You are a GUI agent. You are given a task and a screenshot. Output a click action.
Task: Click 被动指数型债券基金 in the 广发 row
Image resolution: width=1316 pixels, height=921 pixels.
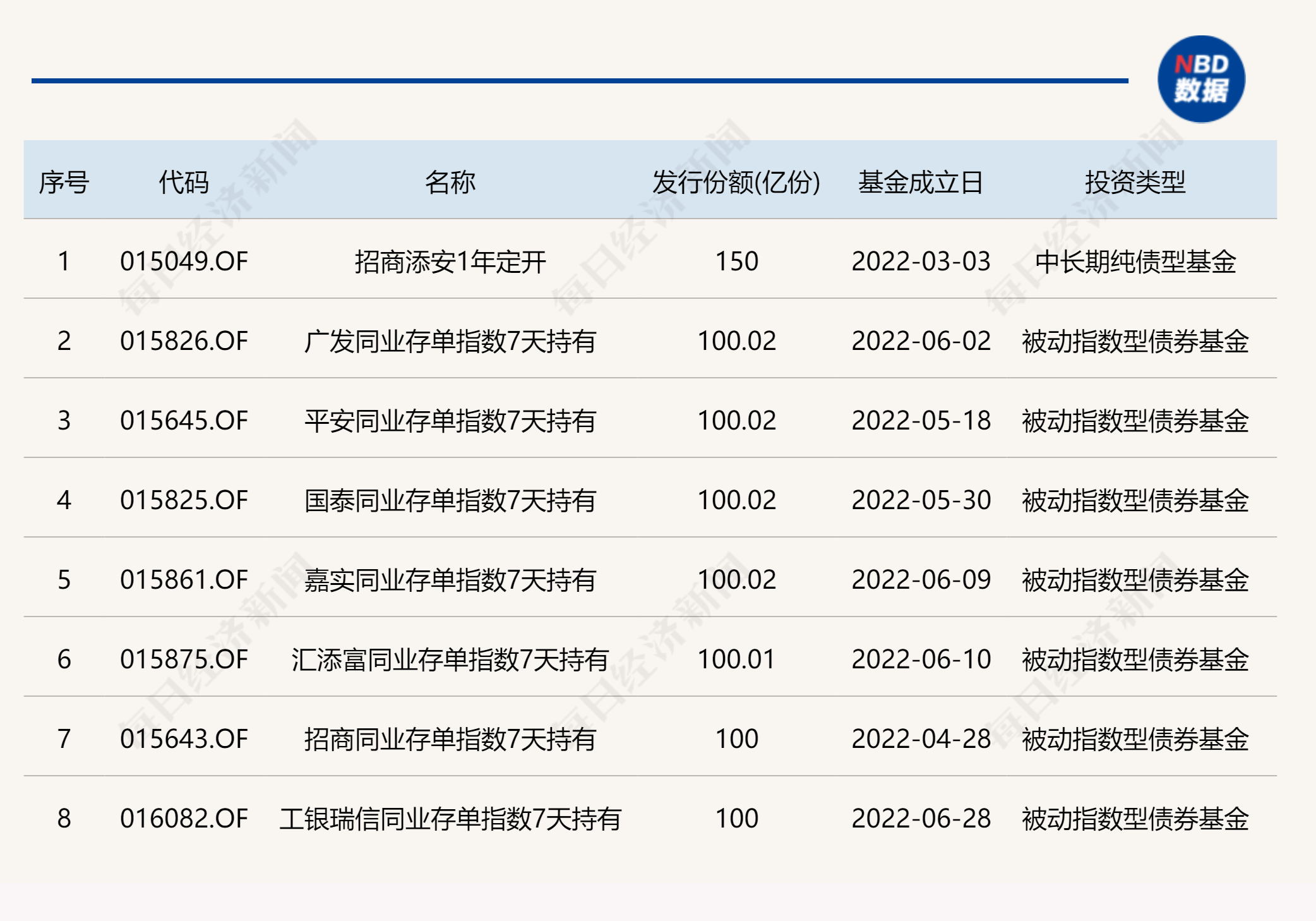[1135, 341]
